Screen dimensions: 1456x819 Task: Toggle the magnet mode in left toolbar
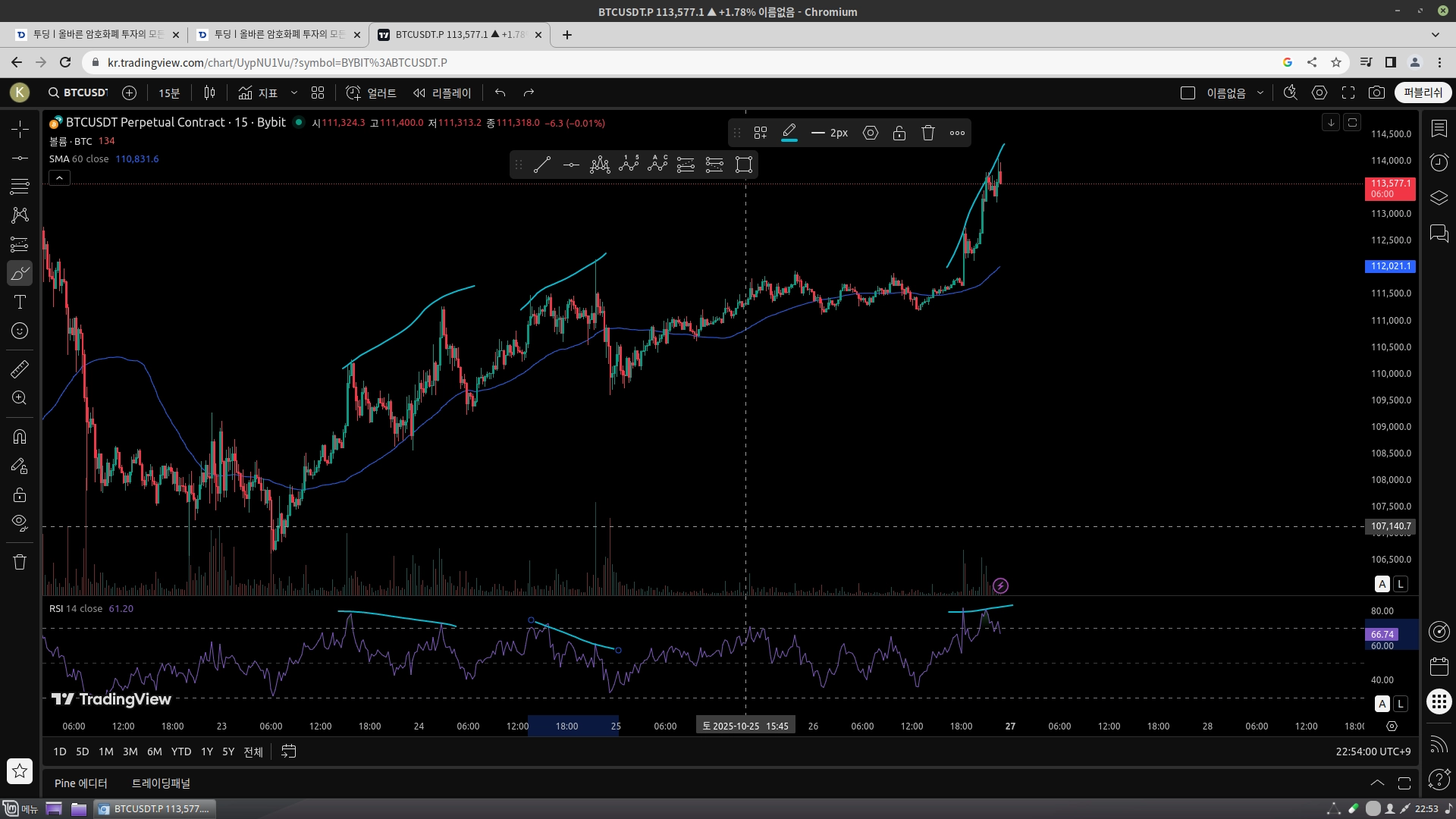click(20, 437)
